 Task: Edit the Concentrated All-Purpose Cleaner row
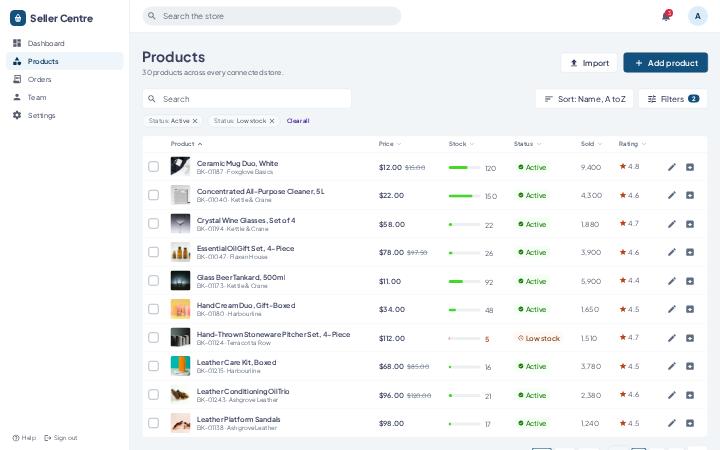pyautogui.click(x=671, y=195)
